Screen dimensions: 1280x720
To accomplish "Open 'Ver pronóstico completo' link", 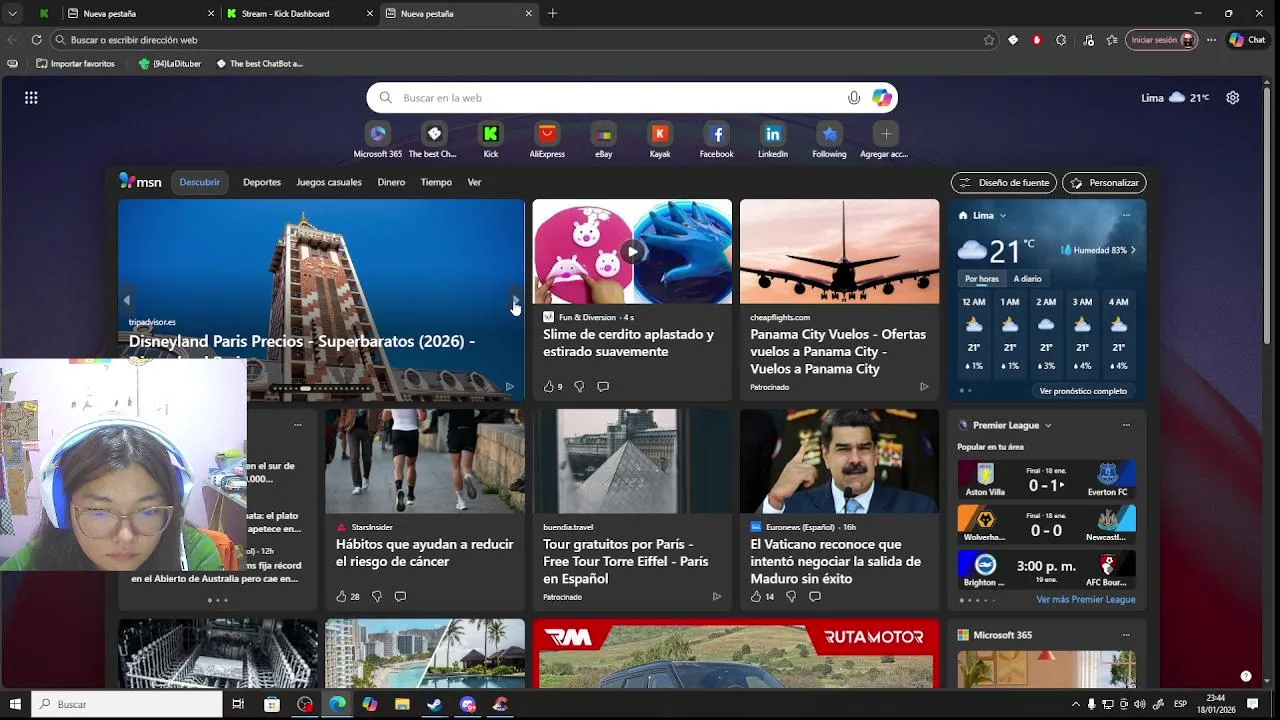I will pos(1083,391).
